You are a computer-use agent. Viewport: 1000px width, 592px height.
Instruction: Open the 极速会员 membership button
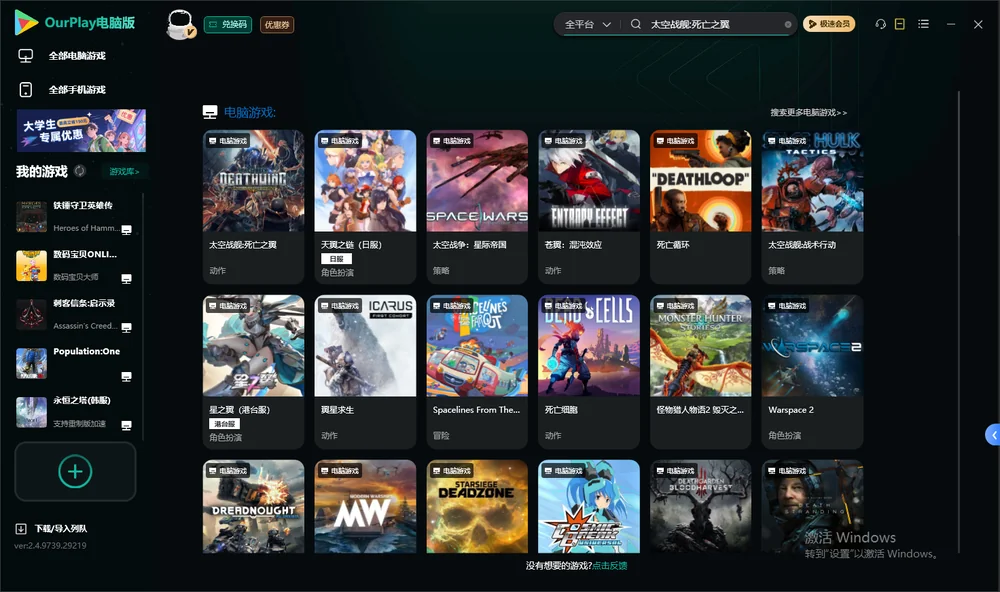click(829, 24)
